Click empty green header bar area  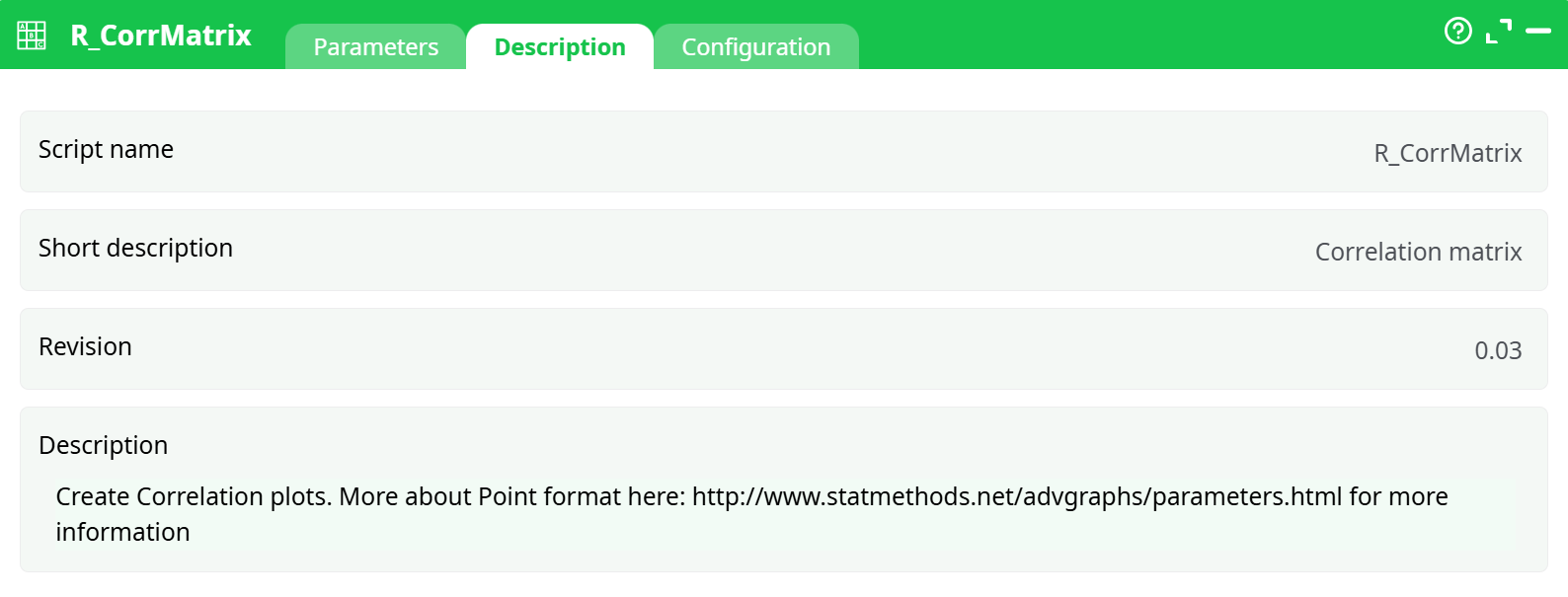(1136, 34)
